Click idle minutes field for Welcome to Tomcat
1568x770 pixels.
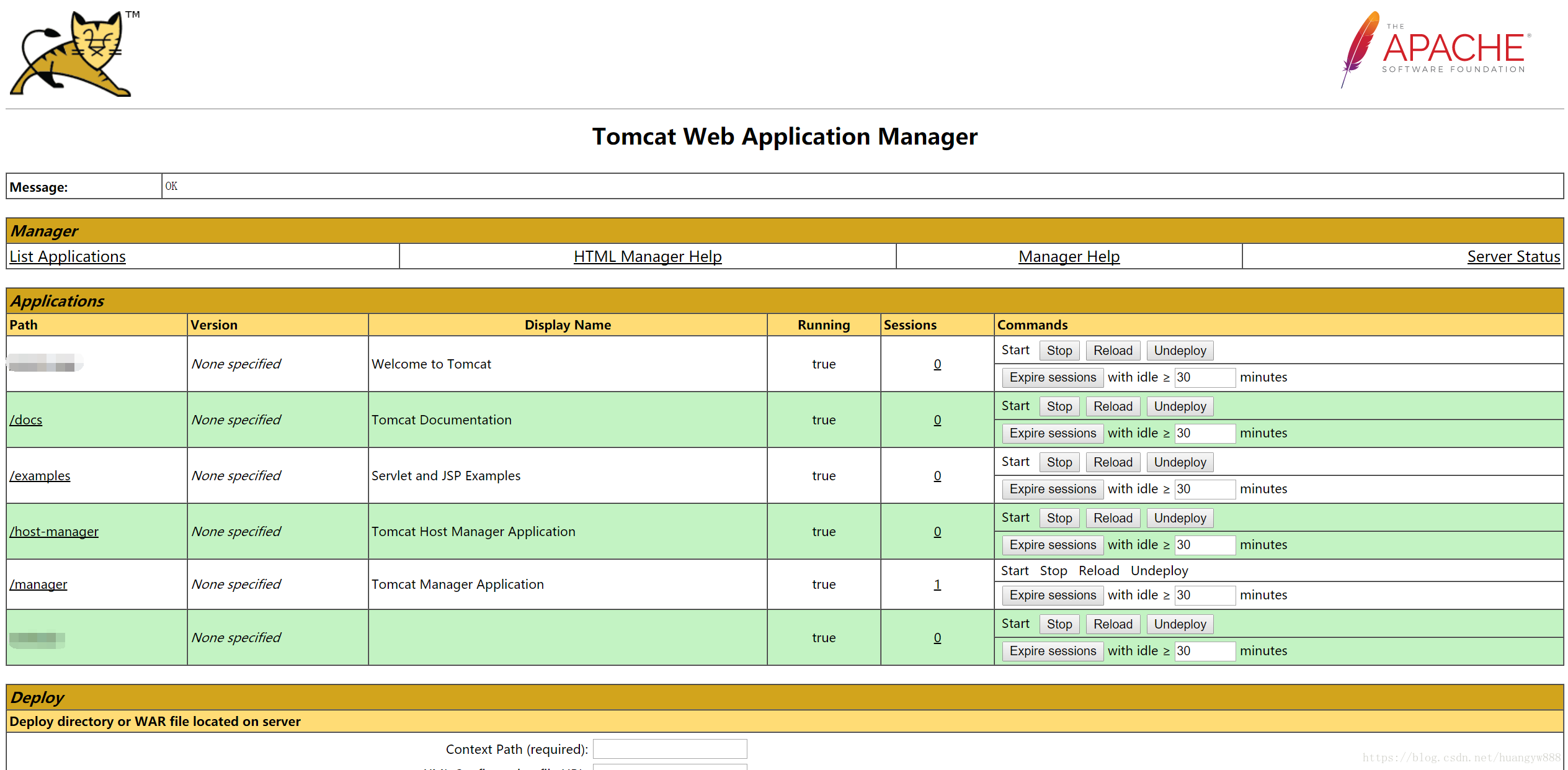(x=1205, y=377)
